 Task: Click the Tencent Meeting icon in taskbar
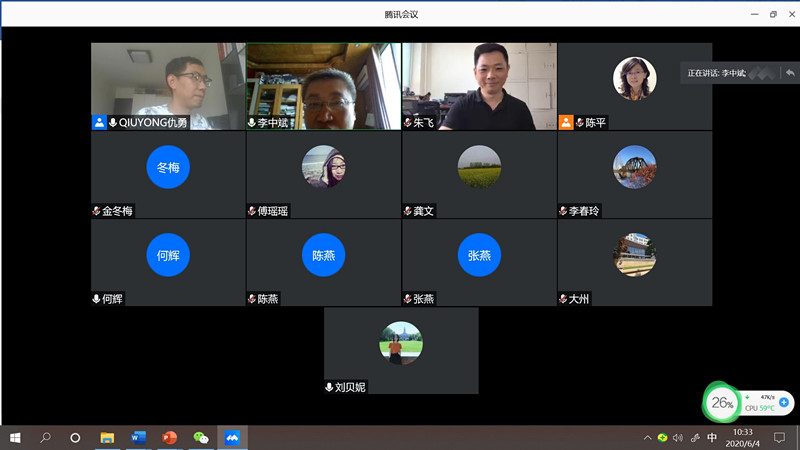pos(232,438)
